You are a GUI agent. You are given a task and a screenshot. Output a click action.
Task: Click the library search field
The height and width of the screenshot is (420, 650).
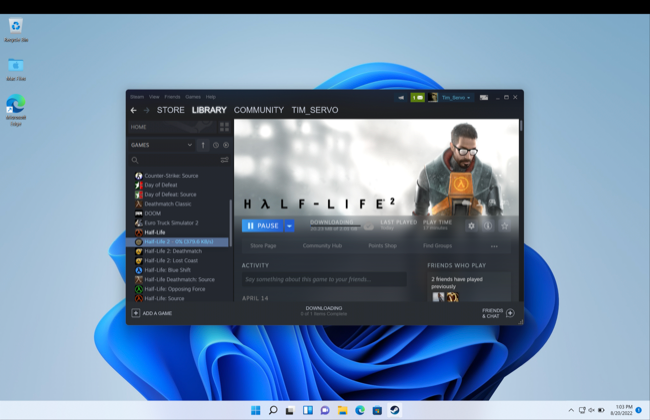click(x=174, y=160)
